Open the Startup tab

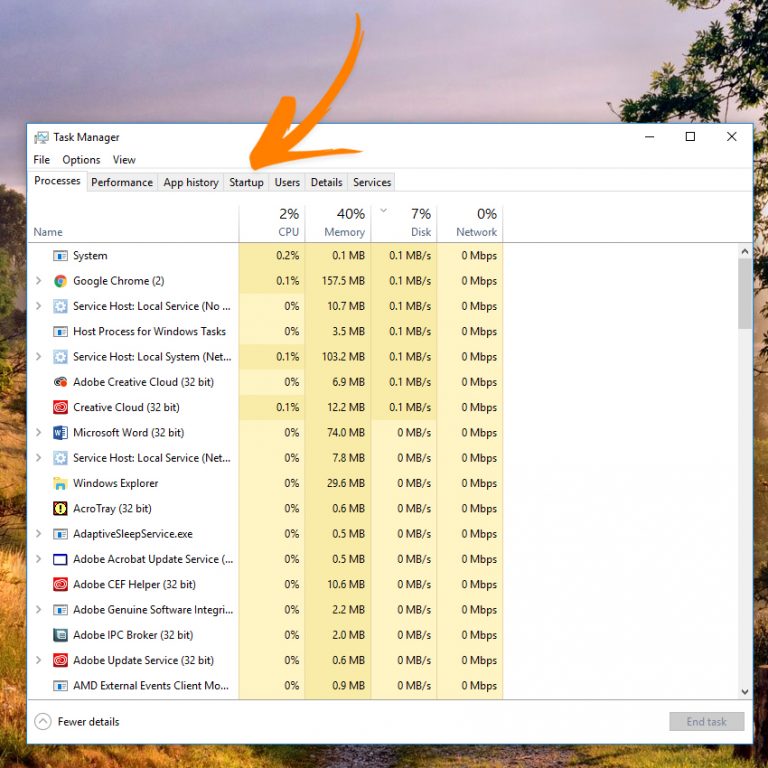point(246,182)
